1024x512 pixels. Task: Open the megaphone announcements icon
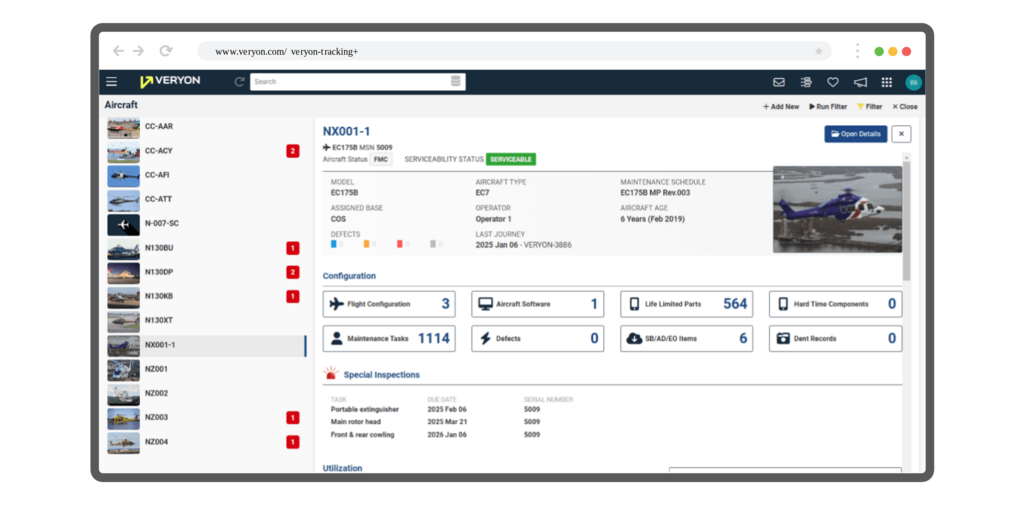pyautogui.click(x=860, y=82)
